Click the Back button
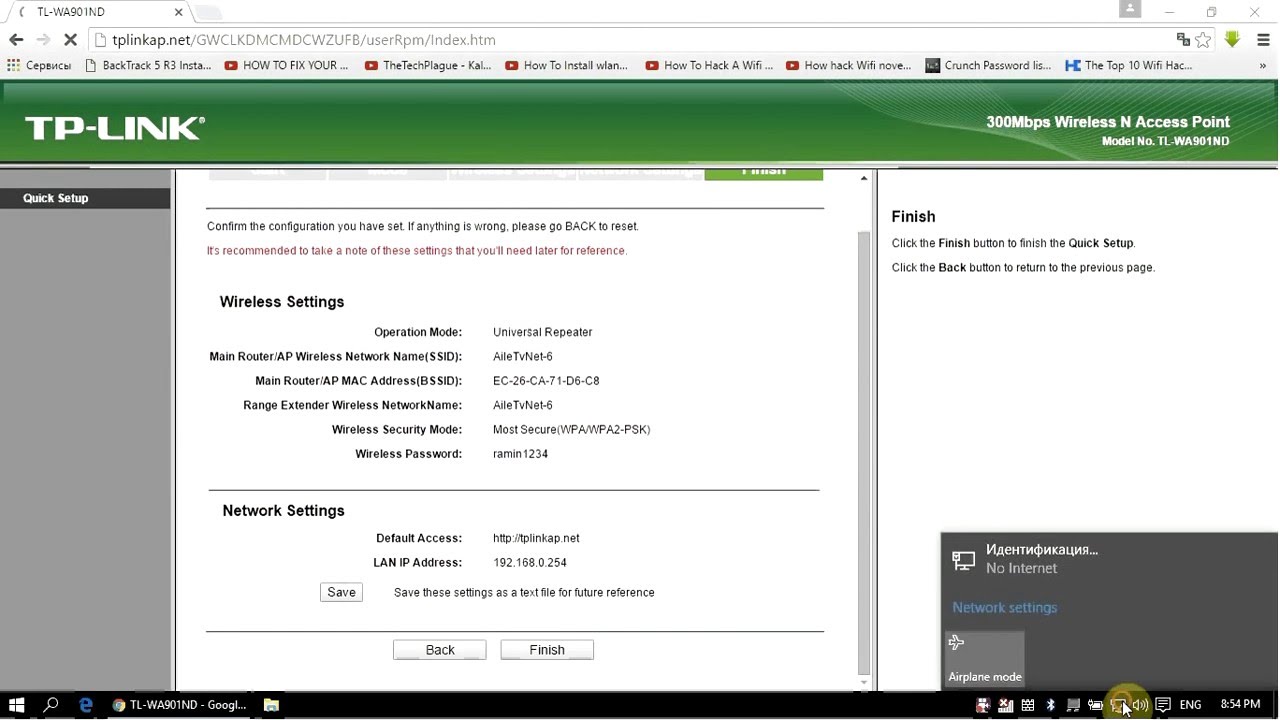 pyautogui.click(x=439, y=650)
